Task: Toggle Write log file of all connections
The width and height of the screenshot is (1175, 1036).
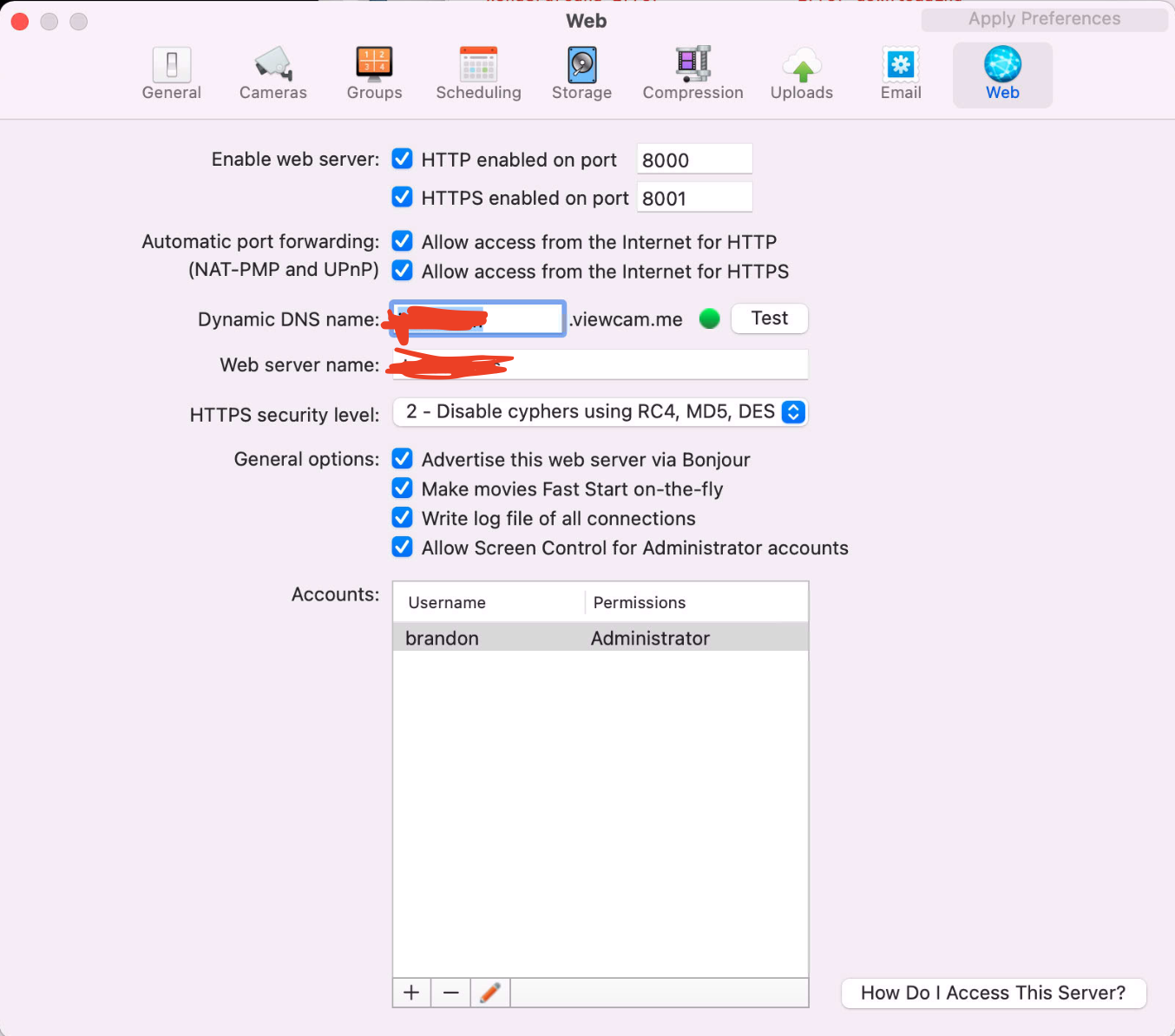Action: pyautogui.click(x=402, y=517)
